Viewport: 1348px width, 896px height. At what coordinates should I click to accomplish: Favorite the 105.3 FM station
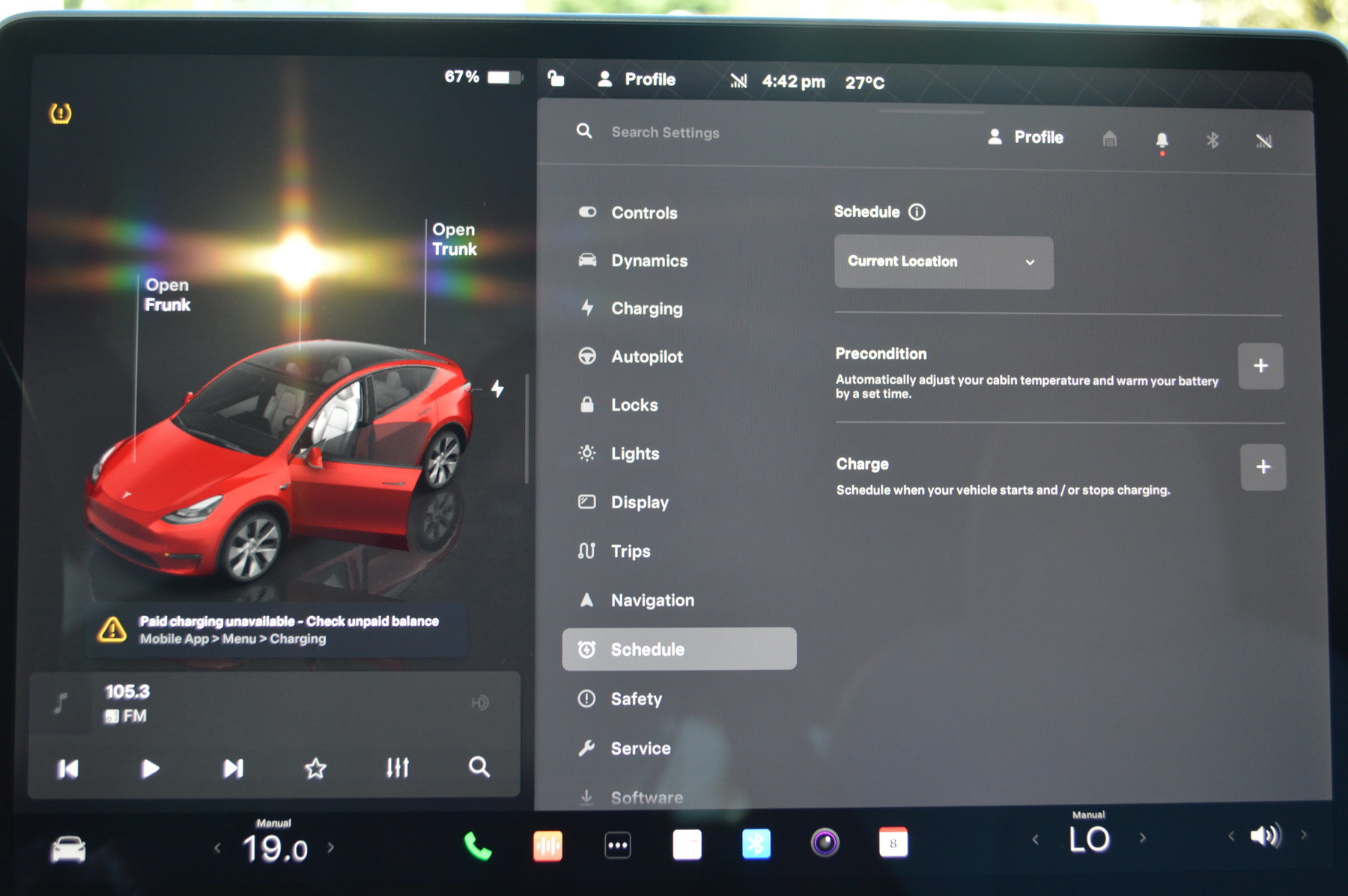[x=315, y=768]
